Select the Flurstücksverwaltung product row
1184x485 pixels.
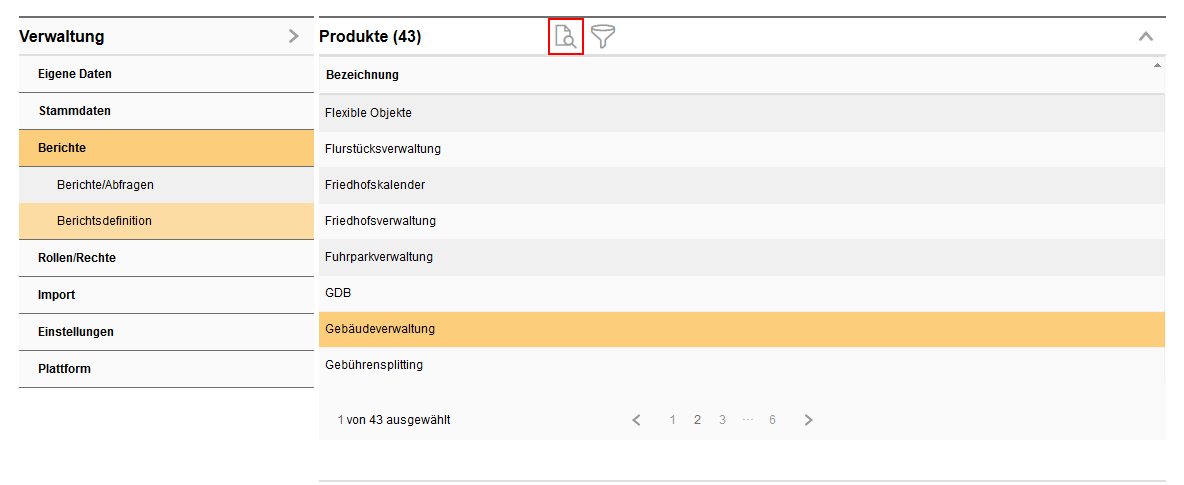point(383,149)
